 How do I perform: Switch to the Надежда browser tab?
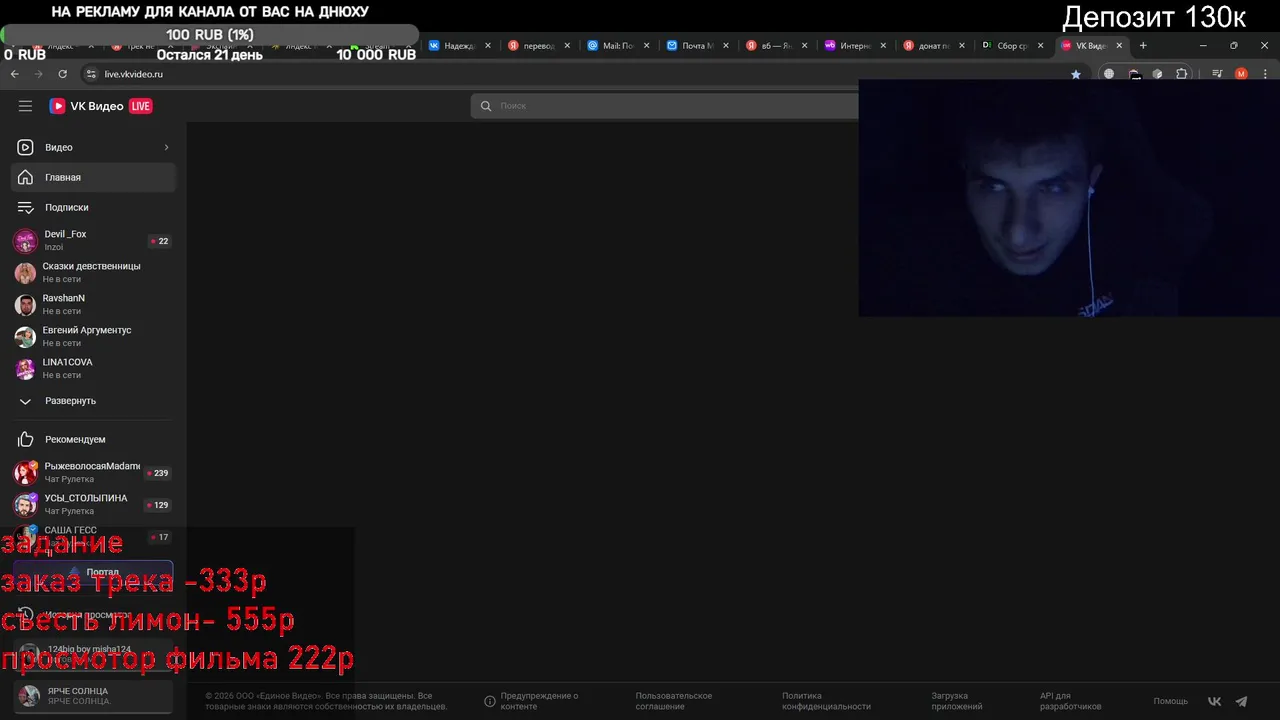tap(460, 46)
